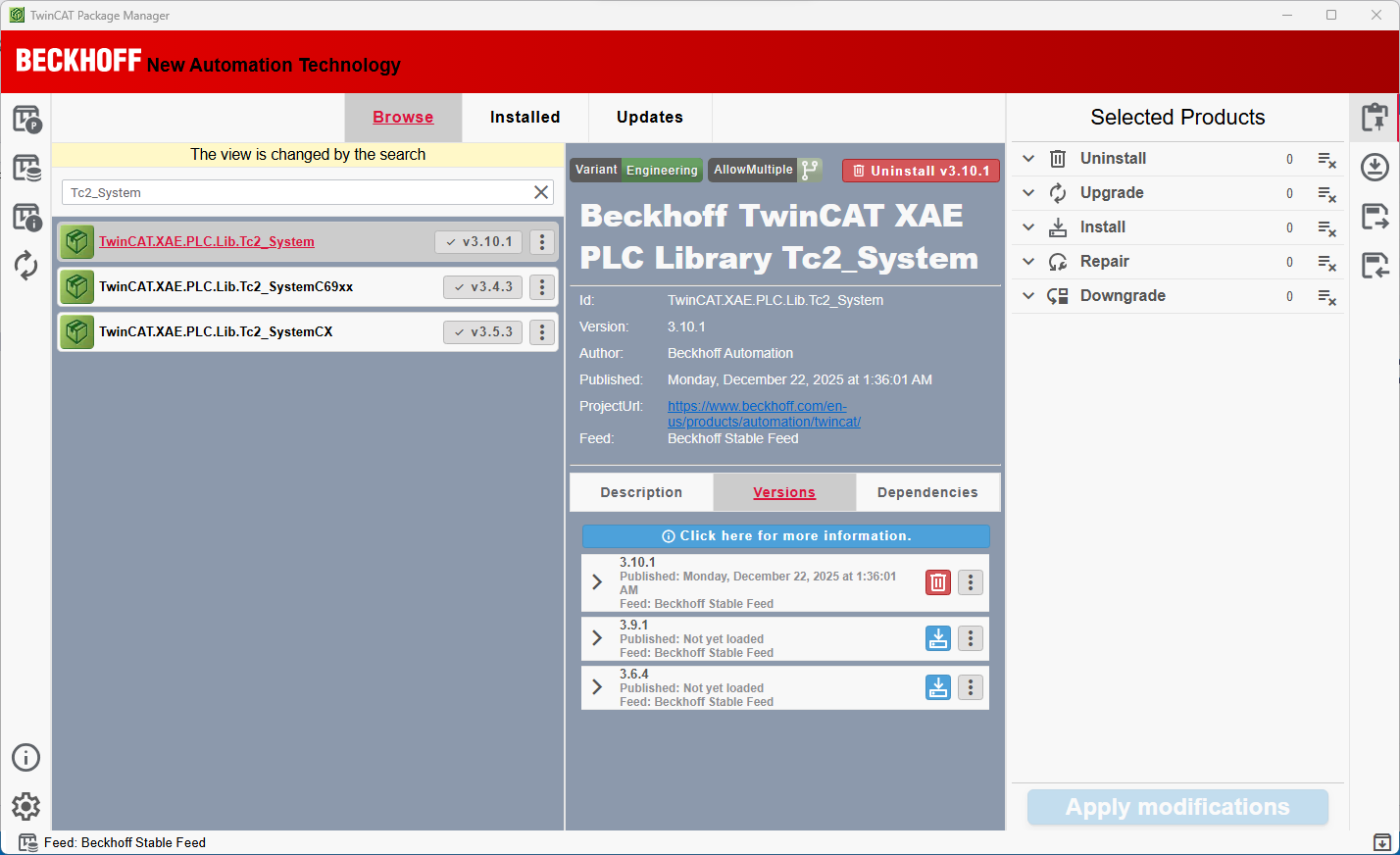Viewport: 1400px width, 855px height.
Task: Expand the Repair group
Action: [1028, 261]
